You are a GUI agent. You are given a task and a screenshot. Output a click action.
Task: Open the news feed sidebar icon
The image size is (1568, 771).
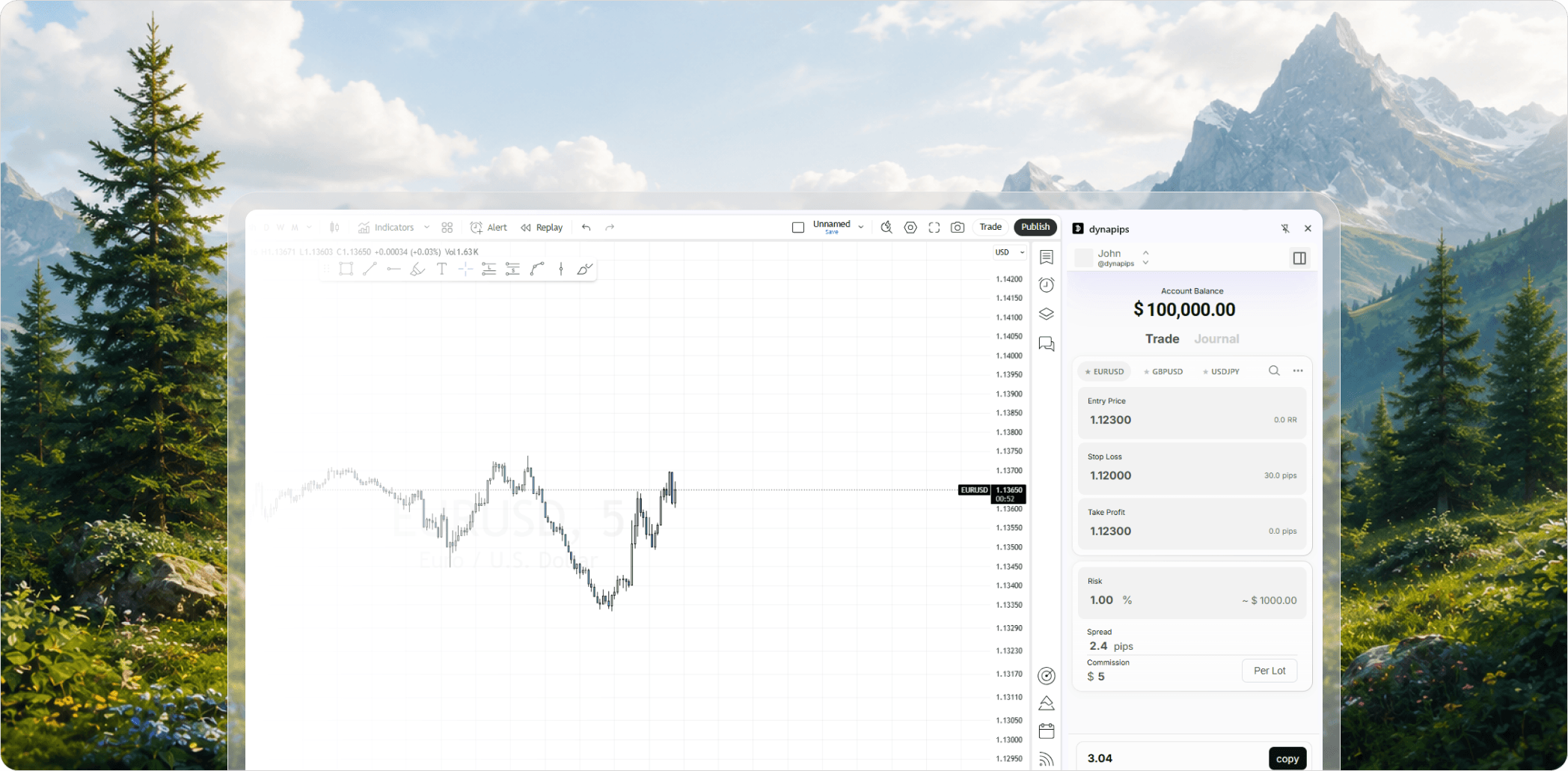[x=1047, y=759]
